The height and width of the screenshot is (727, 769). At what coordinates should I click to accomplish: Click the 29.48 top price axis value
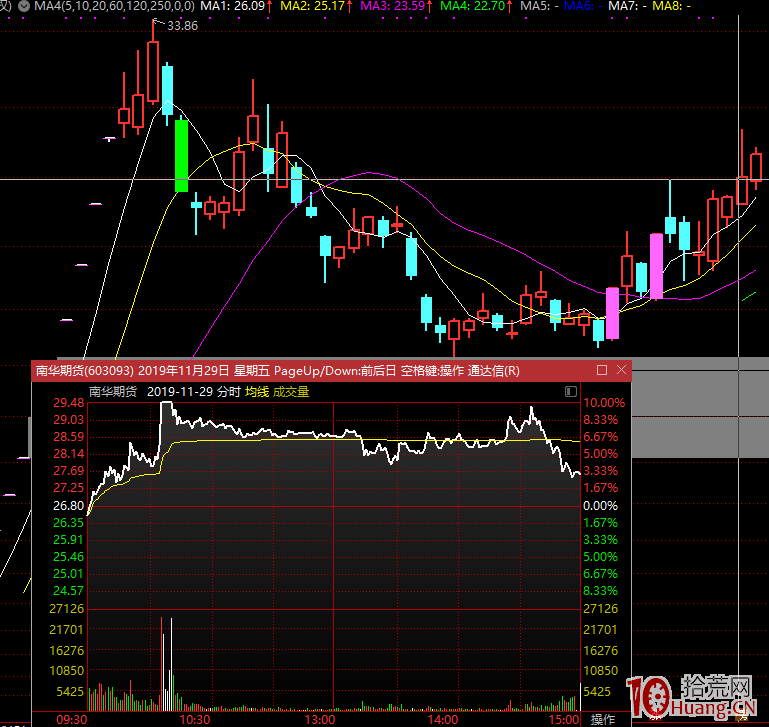coord(69,403)
